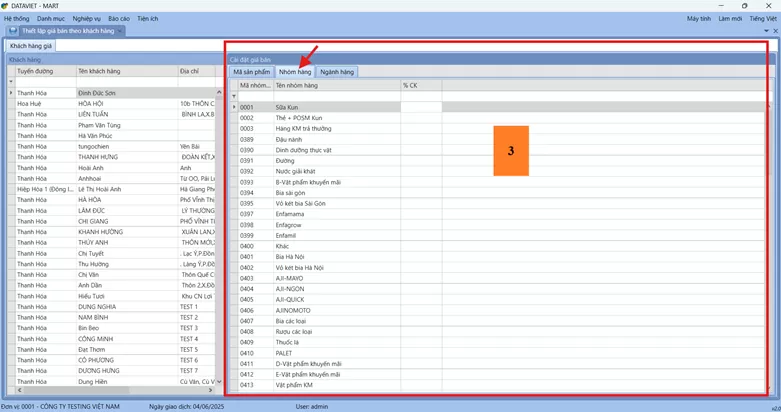Image resolution: width=781 pixels, height=412 pixels.
Task: Sort by Tên khách hàng column header
Action: point(127,71)
